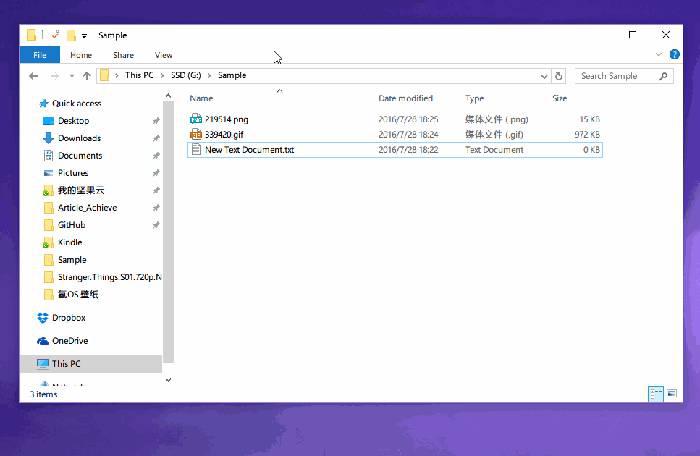This screenshot has width=700, height=456.
Task: Open Pictures in the navigation pane
Action: click(73, 173)
